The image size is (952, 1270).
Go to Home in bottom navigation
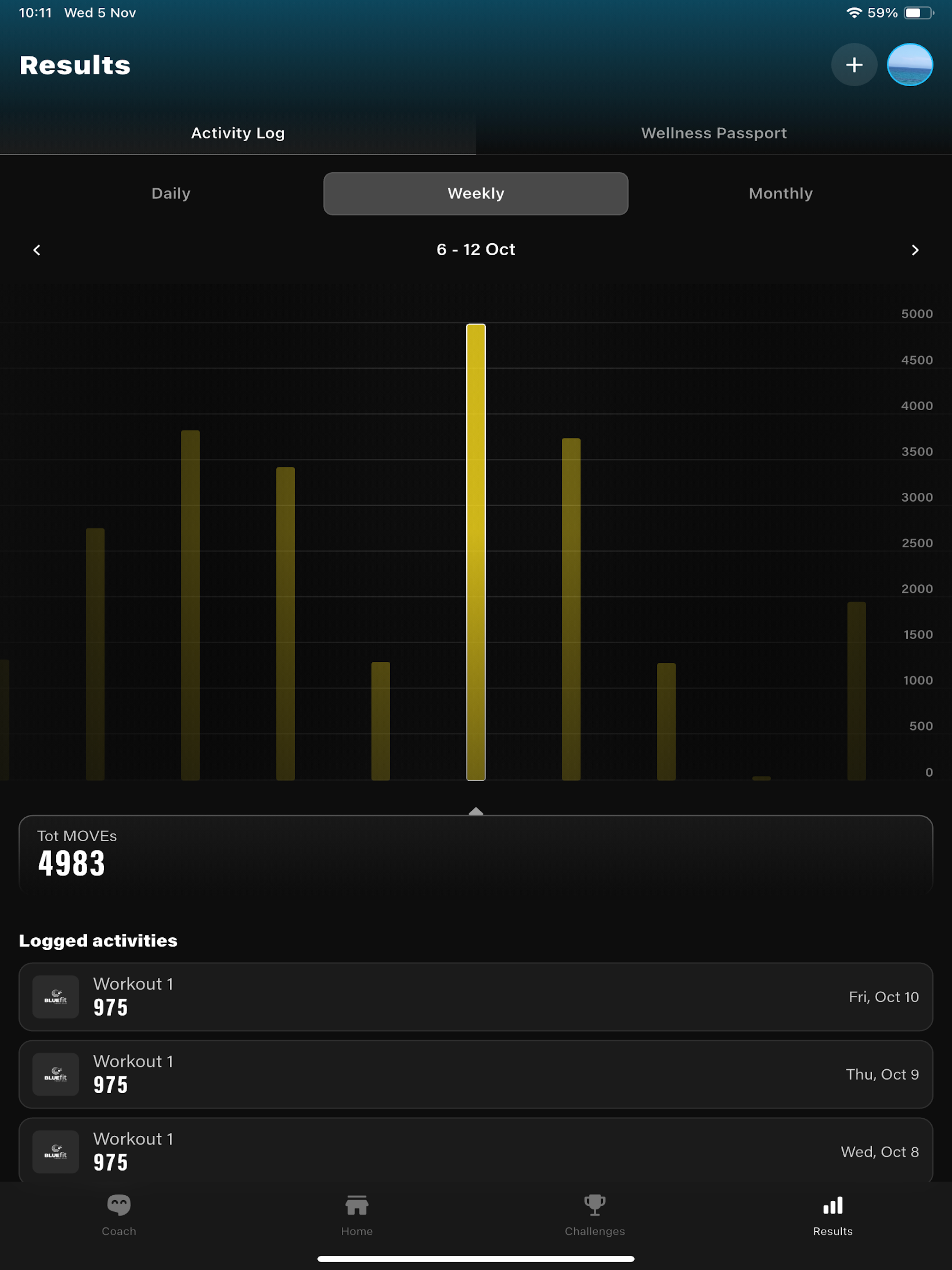pos(357,1215)
